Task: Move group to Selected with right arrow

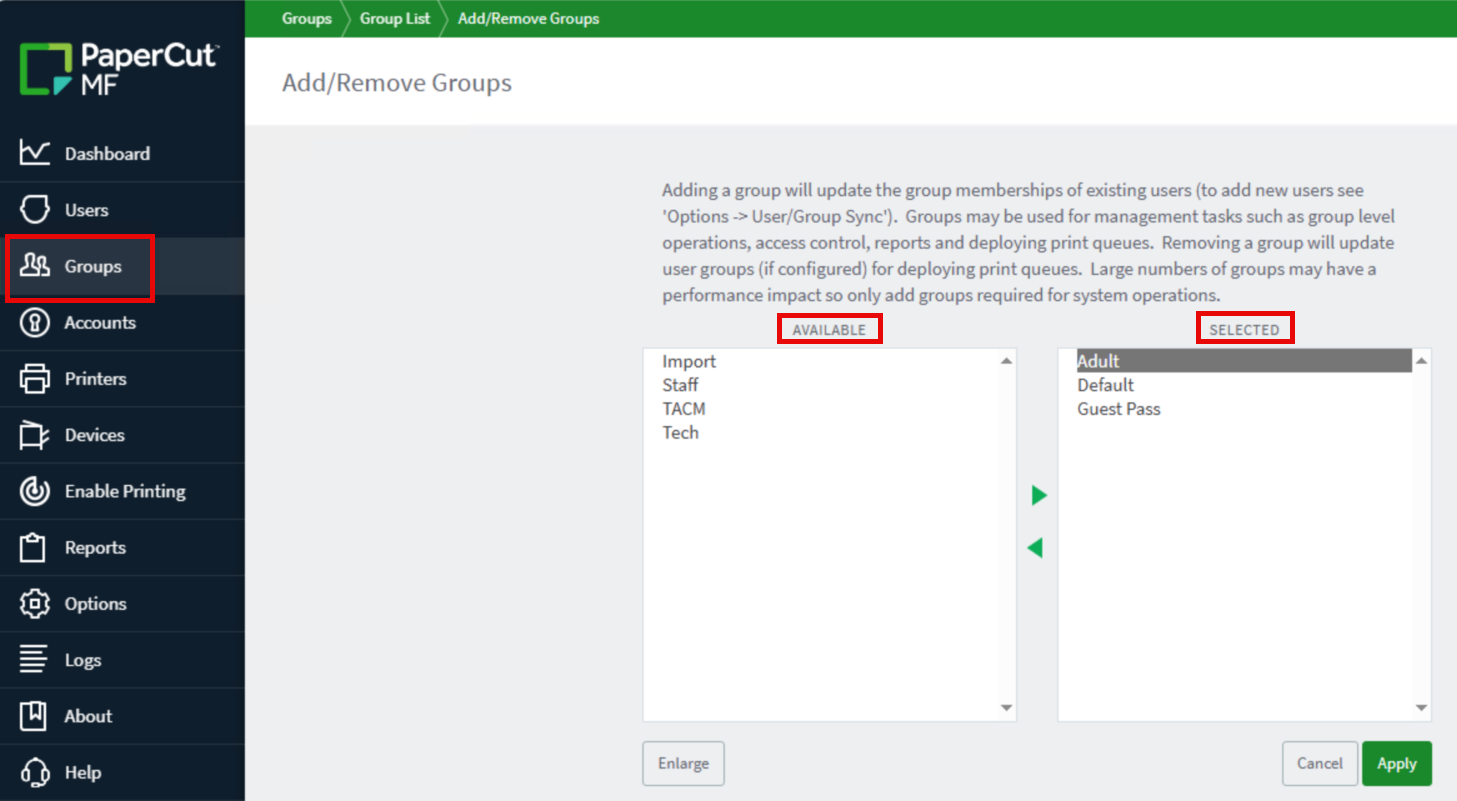Action: (x=1039, y=495)
